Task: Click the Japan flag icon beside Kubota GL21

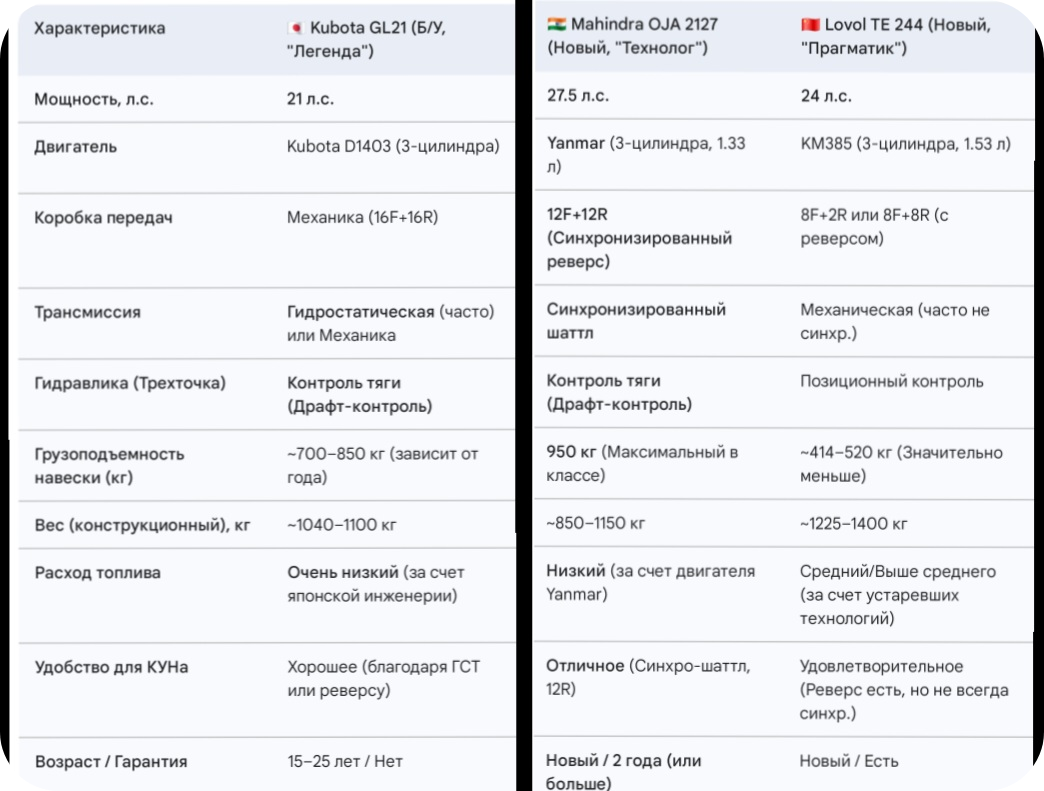Action: pos(293,29)
